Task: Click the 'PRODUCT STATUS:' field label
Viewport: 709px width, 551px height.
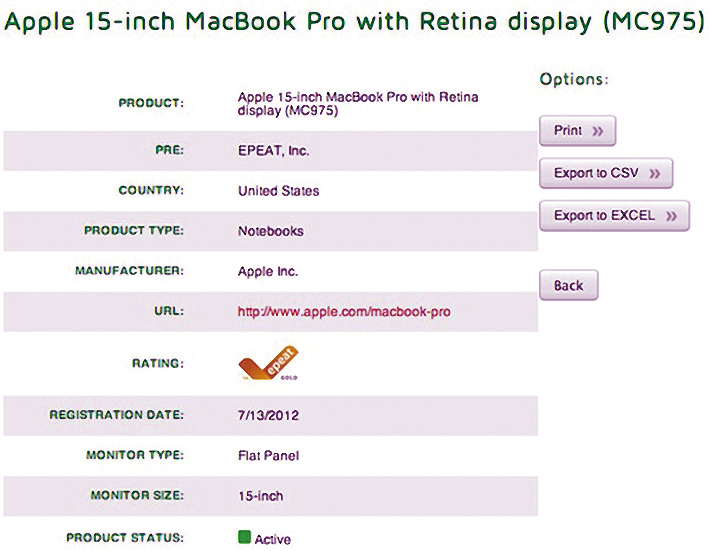Action: (125, 537)
